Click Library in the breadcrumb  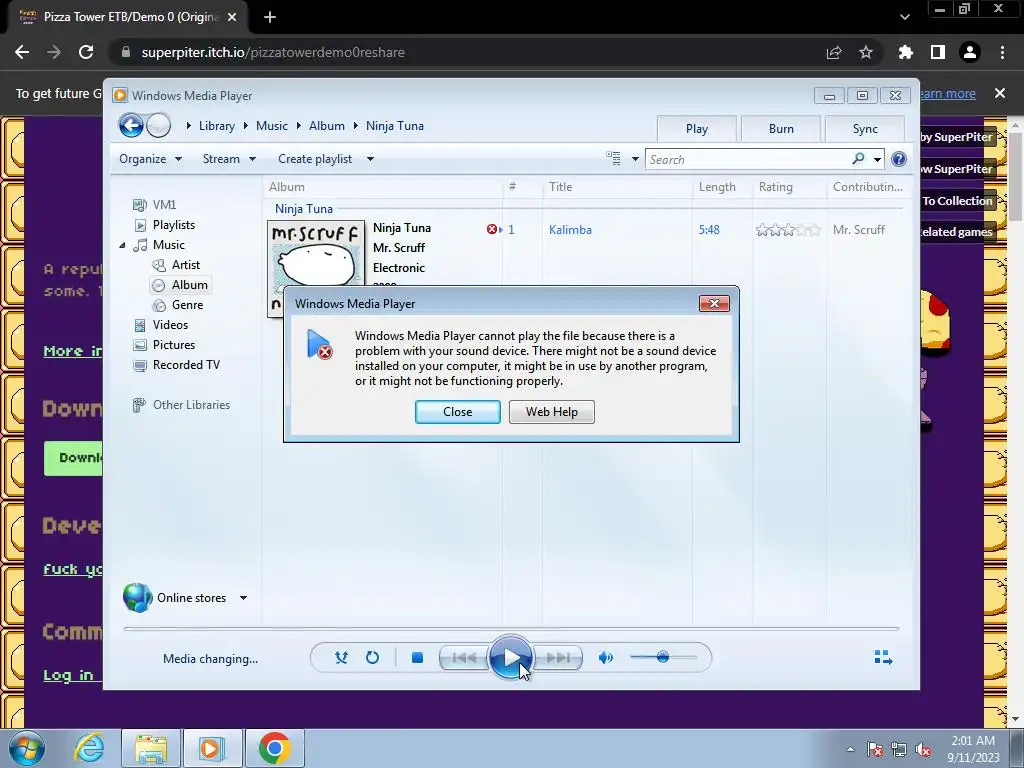click(x=217, y=126)
